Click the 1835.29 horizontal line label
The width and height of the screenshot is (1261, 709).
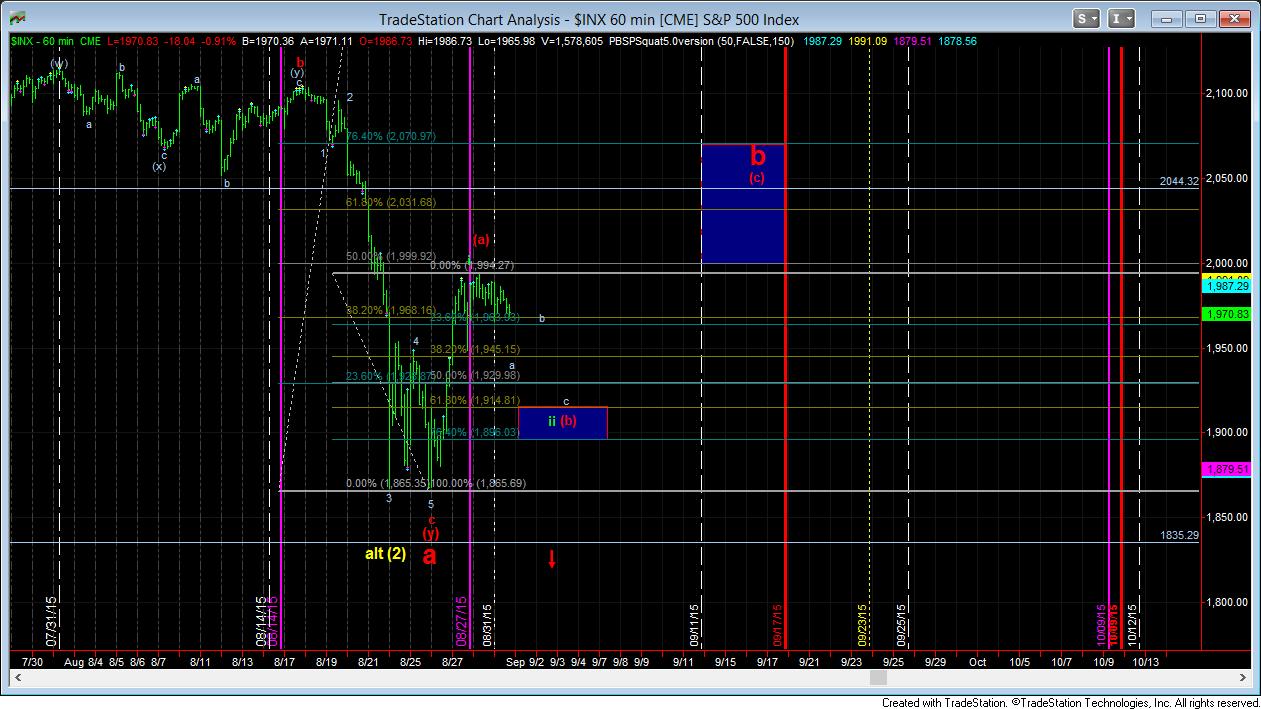pyautogui.click(x=1179, y=536)
